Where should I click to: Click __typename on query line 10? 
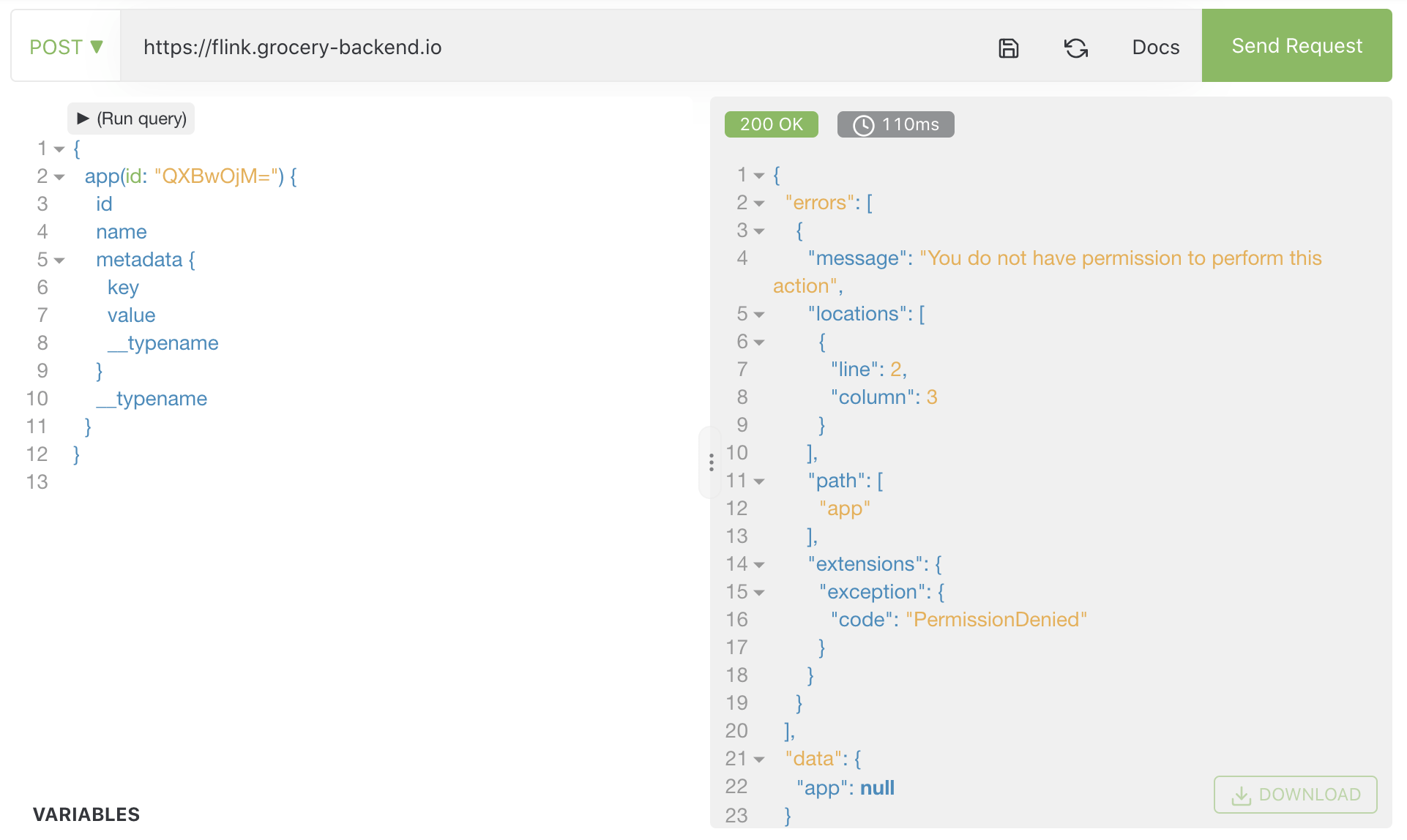152,399
